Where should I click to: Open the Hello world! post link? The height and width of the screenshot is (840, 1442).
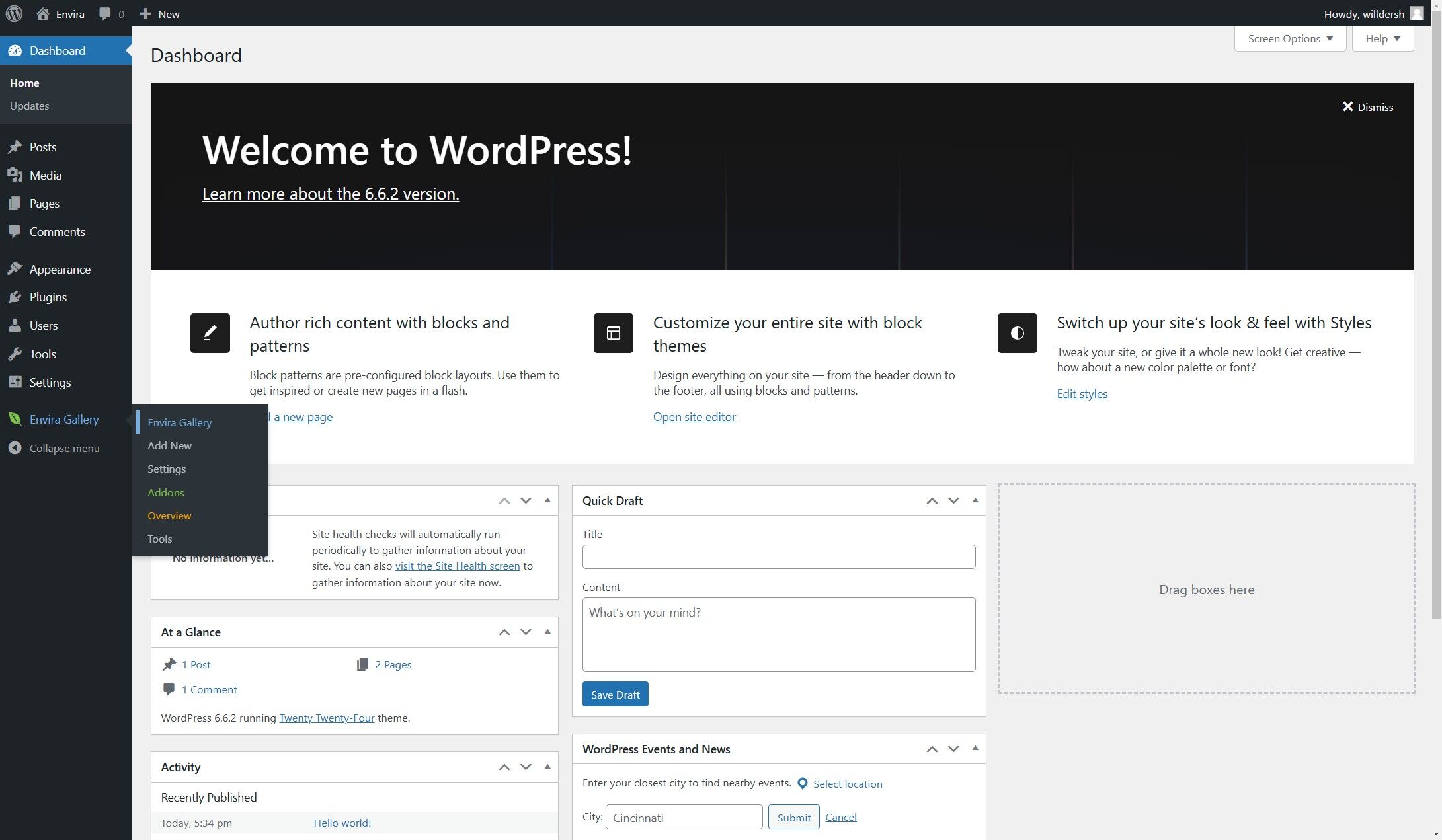pyautogui.click(x=342, y=823)
